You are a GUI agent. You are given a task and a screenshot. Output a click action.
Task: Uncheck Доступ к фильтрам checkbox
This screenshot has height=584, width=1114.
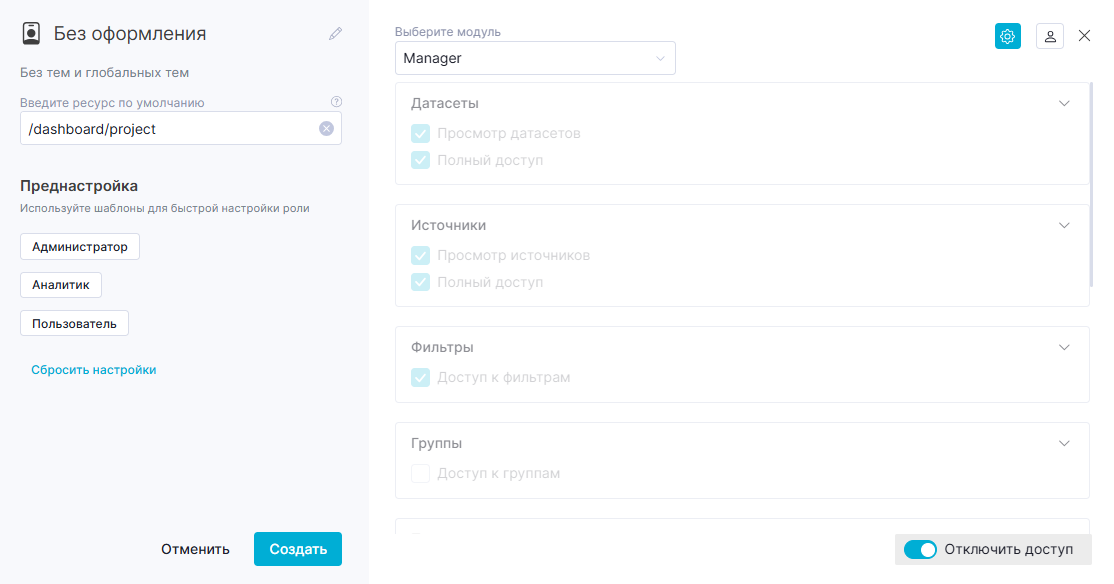pos(421,377)
